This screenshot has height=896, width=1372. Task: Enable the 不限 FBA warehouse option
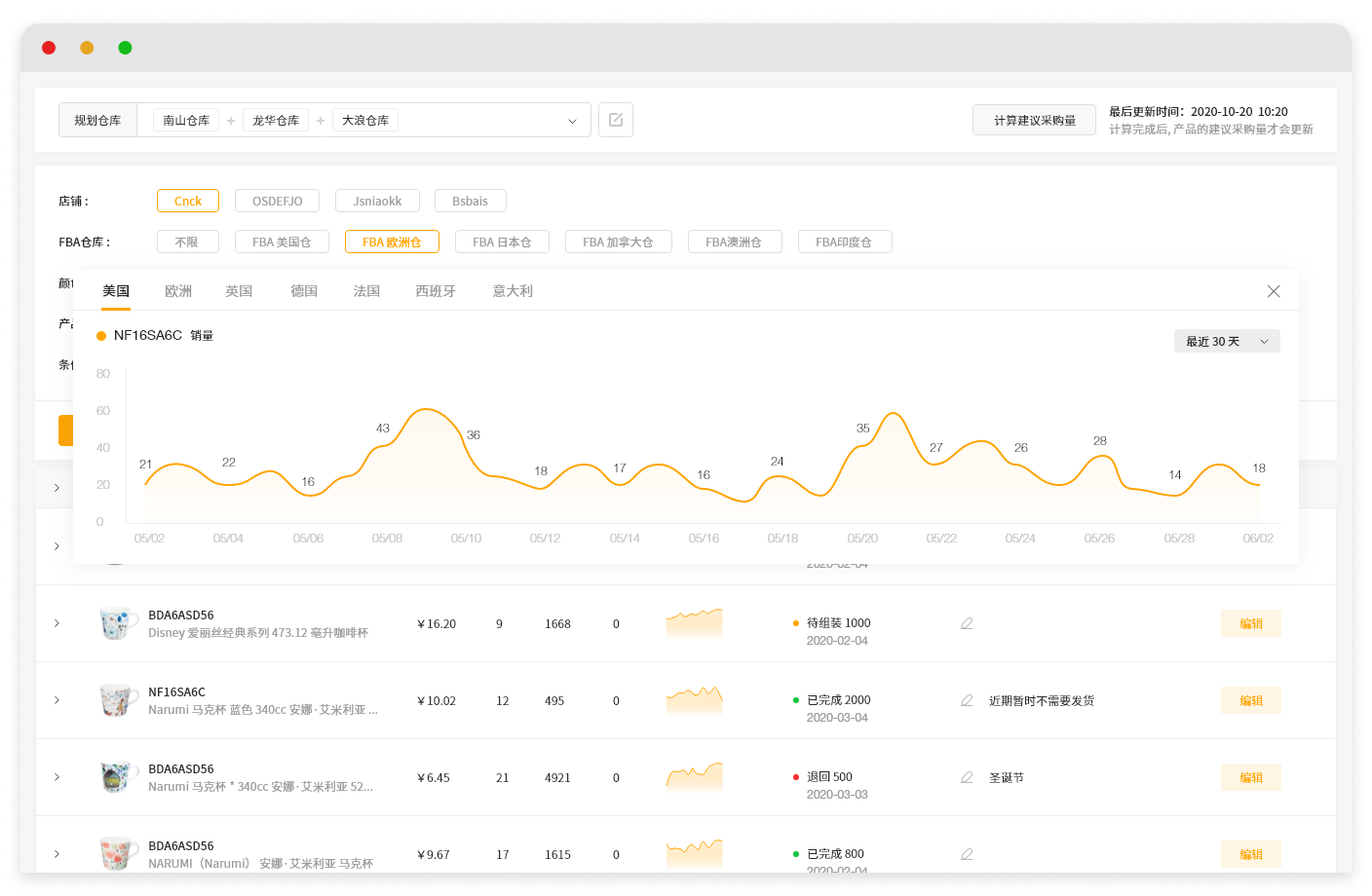tap(187, 242)
